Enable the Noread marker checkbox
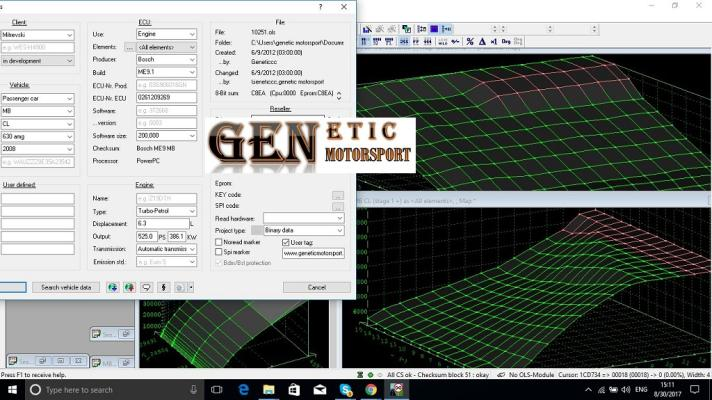 [x=219, y=242]
